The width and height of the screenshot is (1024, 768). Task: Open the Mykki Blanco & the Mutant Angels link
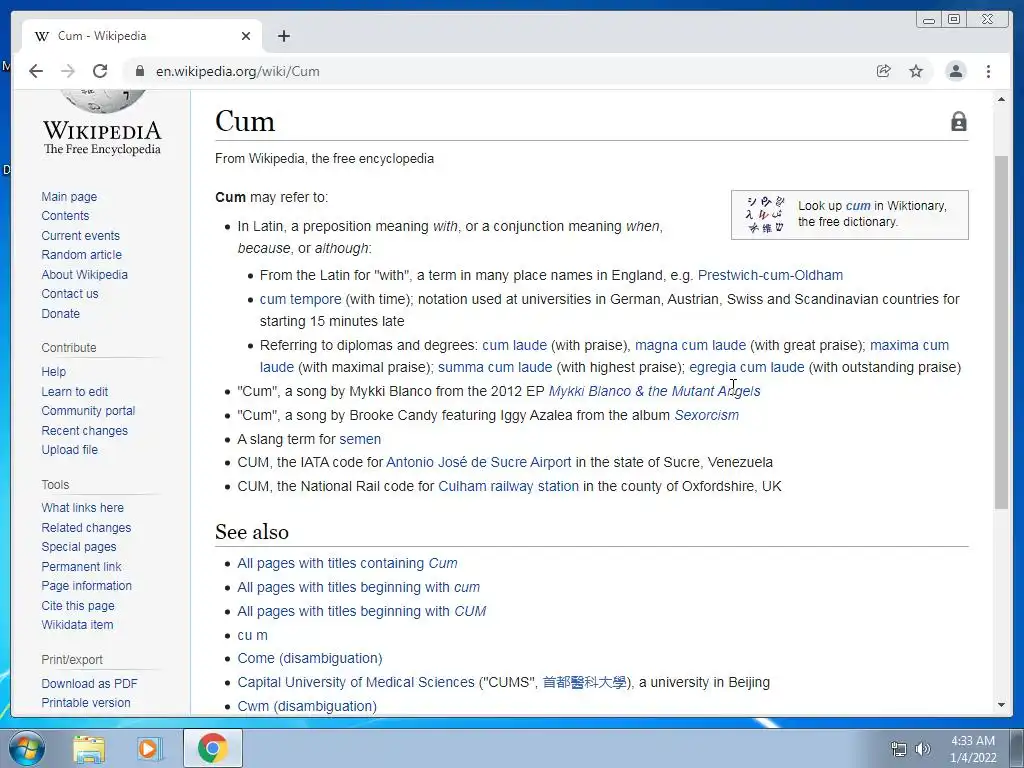[x=654, y=391]
